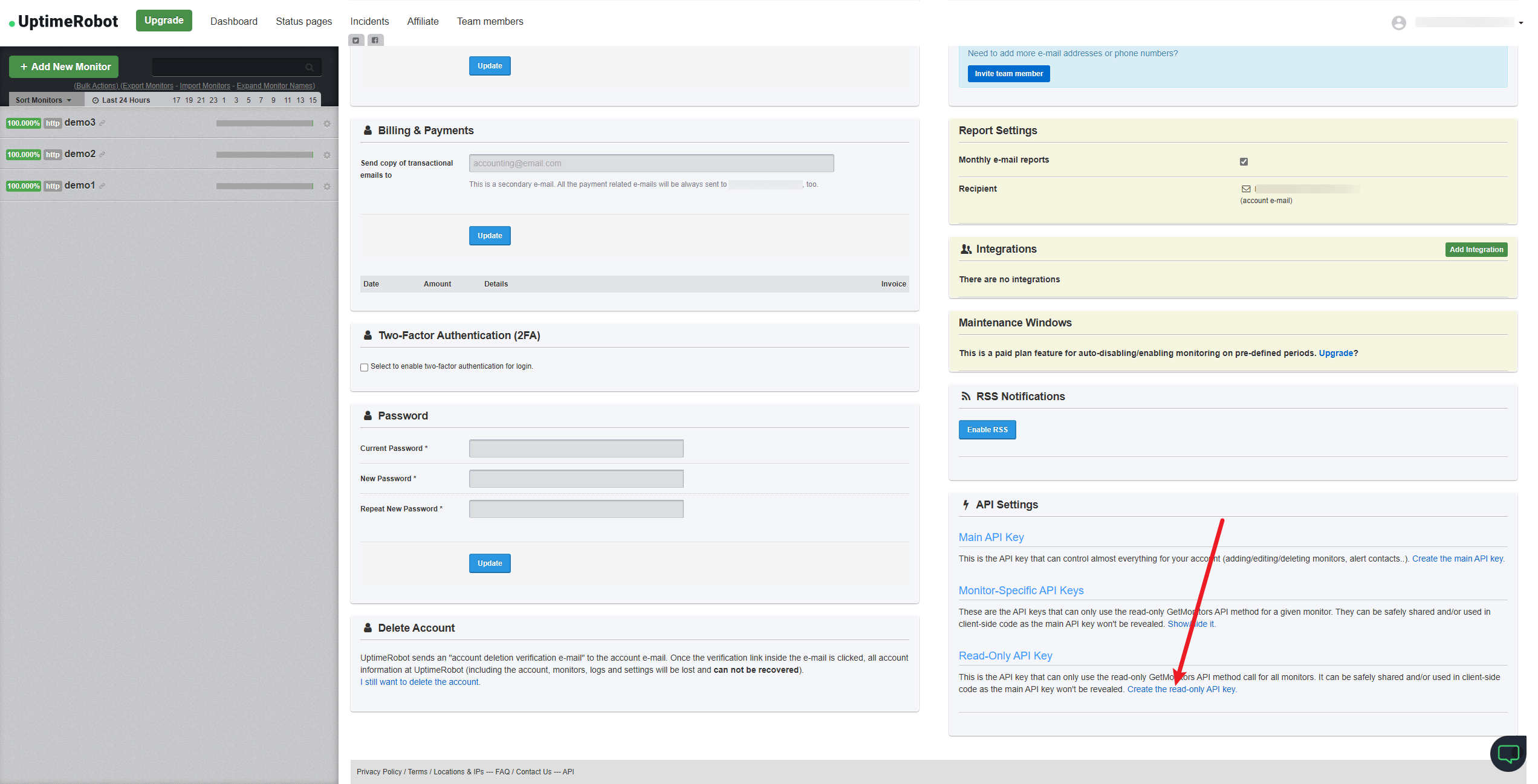The height and width of the screenshot is (784, 1538).
Task: Open settings gear for demo1 monitor
Action: click(x=327, y=187)
